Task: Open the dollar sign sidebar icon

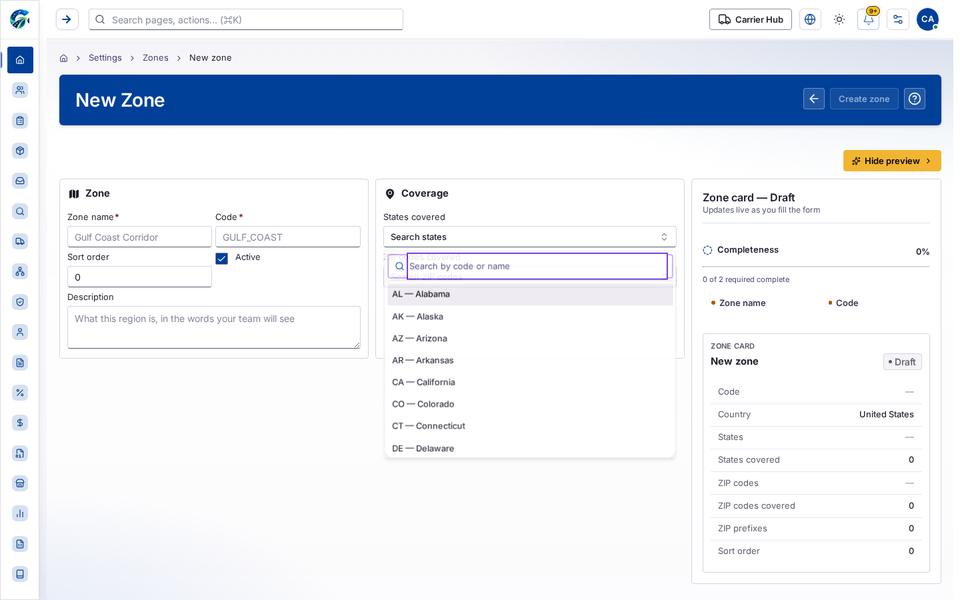Action: 20,423
